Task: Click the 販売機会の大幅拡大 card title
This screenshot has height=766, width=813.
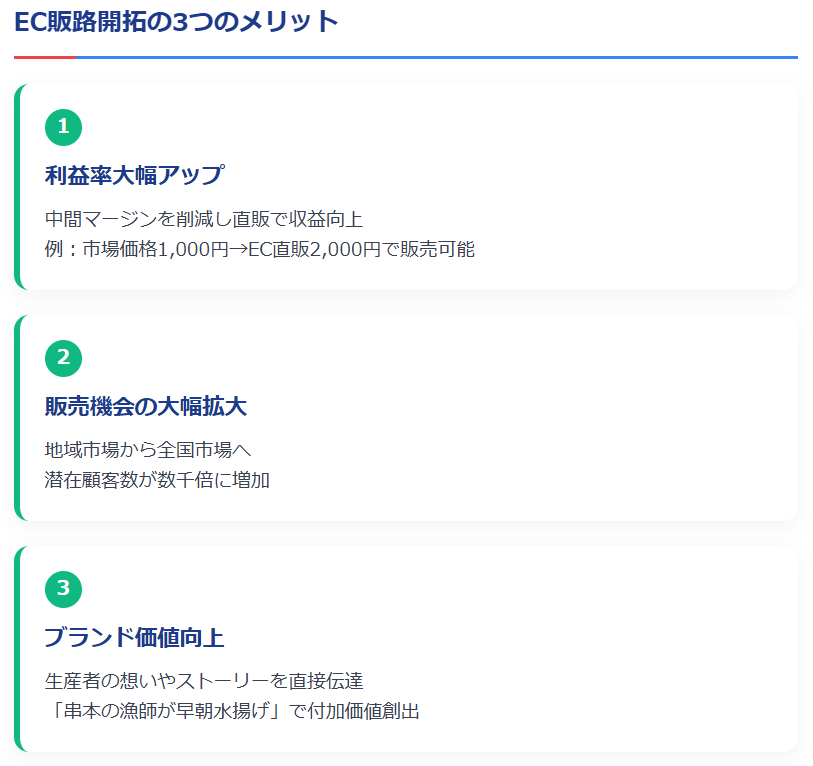Action: [146, 406]
